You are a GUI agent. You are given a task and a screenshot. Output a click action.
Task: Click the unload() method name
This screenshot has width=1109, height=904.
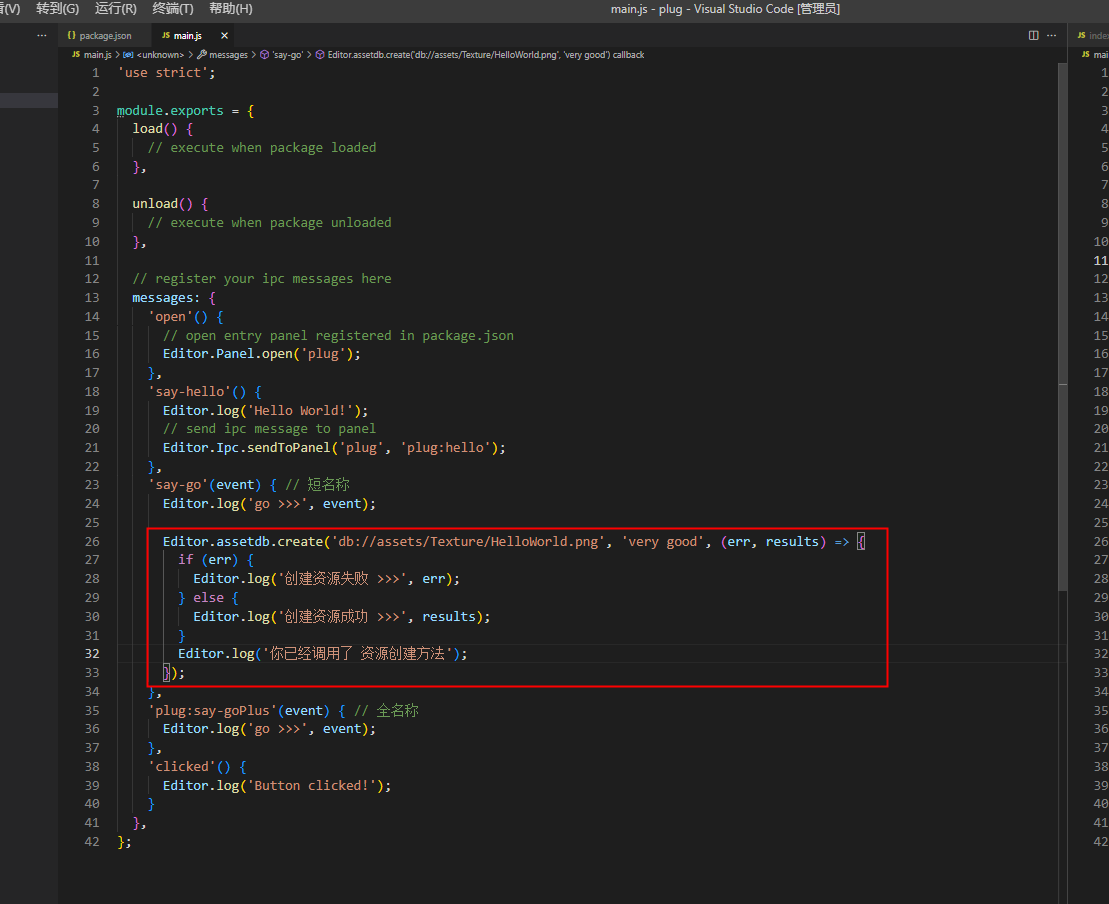(155, 204)
